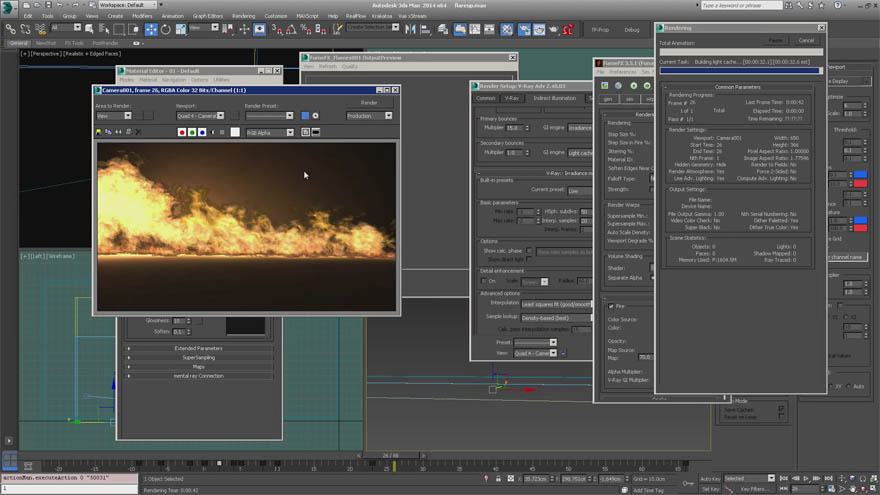Switch to the Indirect illumination tab

(554, 98)
